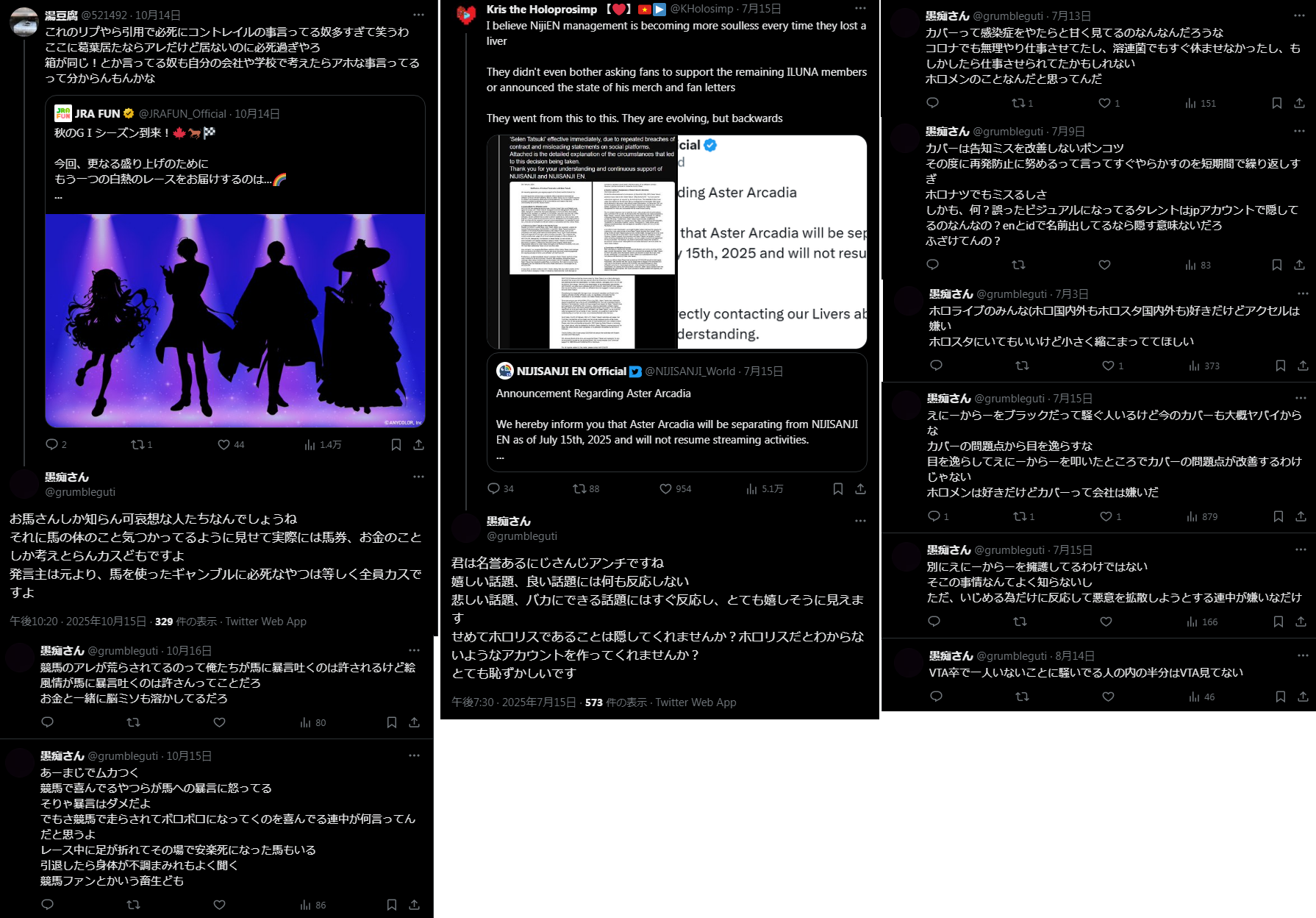Viewport: 1316px width, 918px height.
Task: Like the July 13 grumbleguti tweet
Action: 1104,103
